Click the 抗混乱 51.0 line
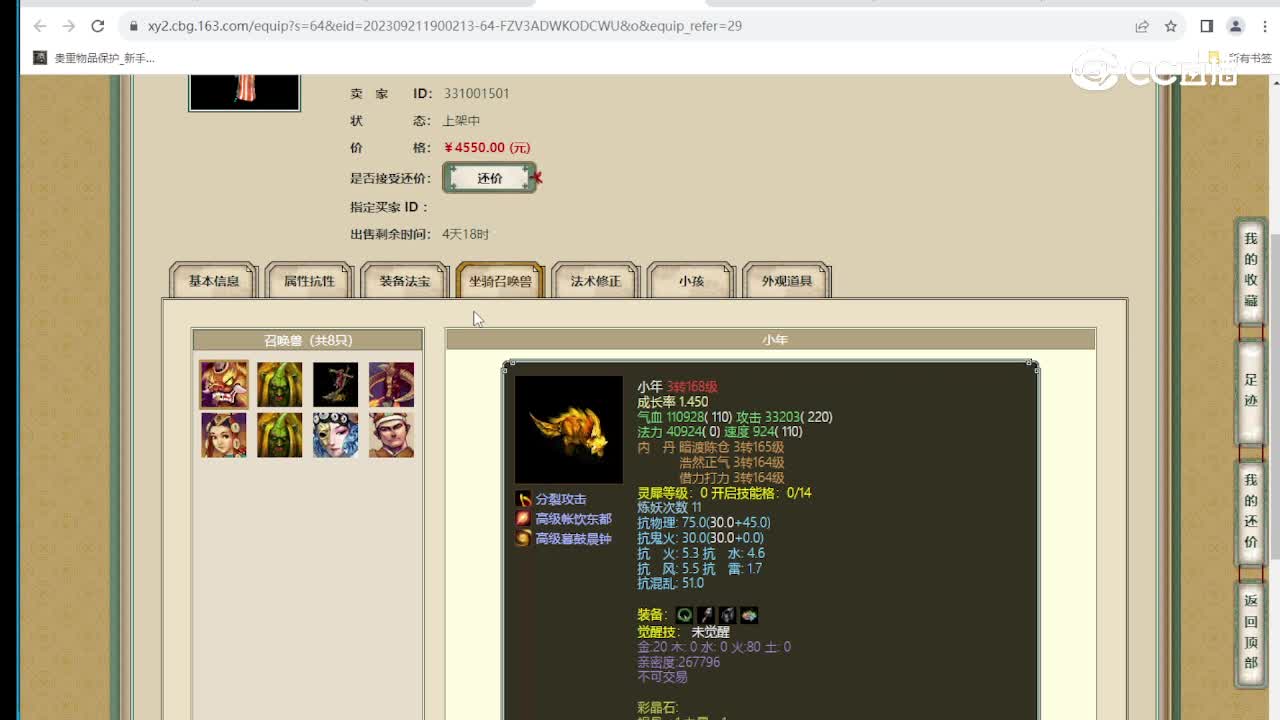 671,583
